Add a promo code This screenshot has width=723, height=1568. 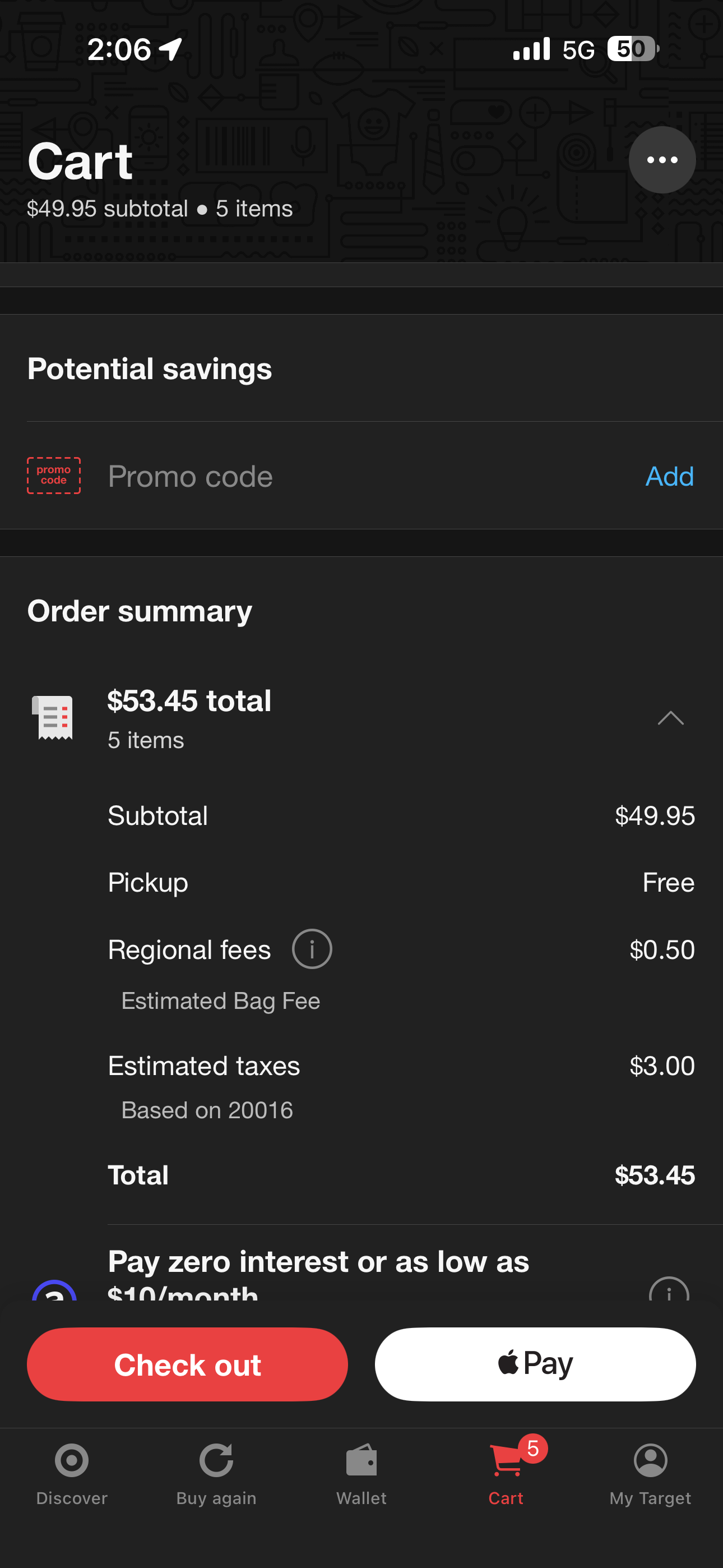click(668, 477)
